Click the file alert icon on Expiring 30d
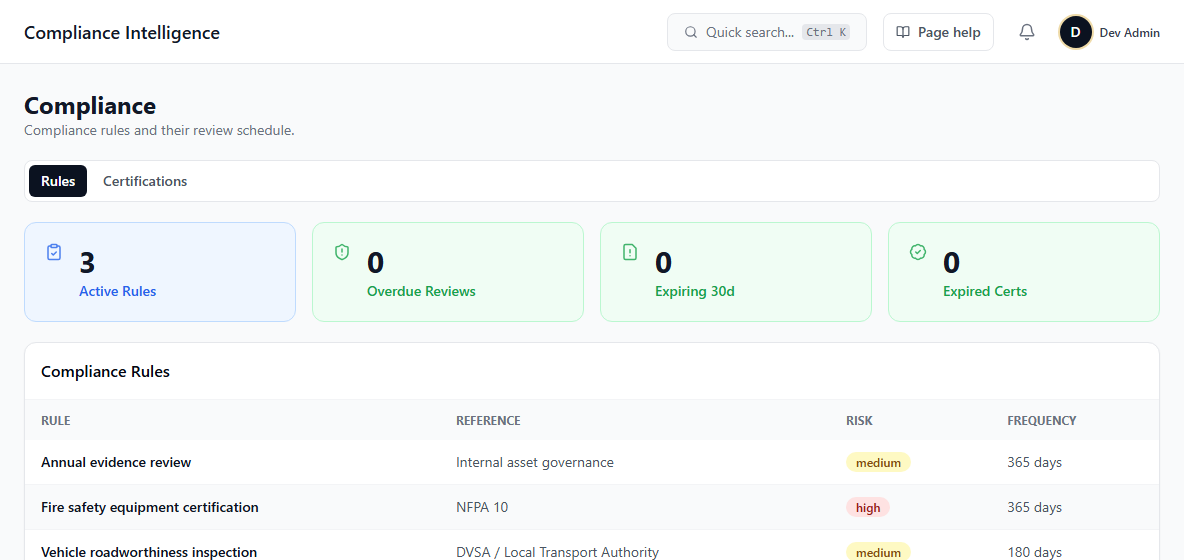The image size is (1184, 560). 630,252
